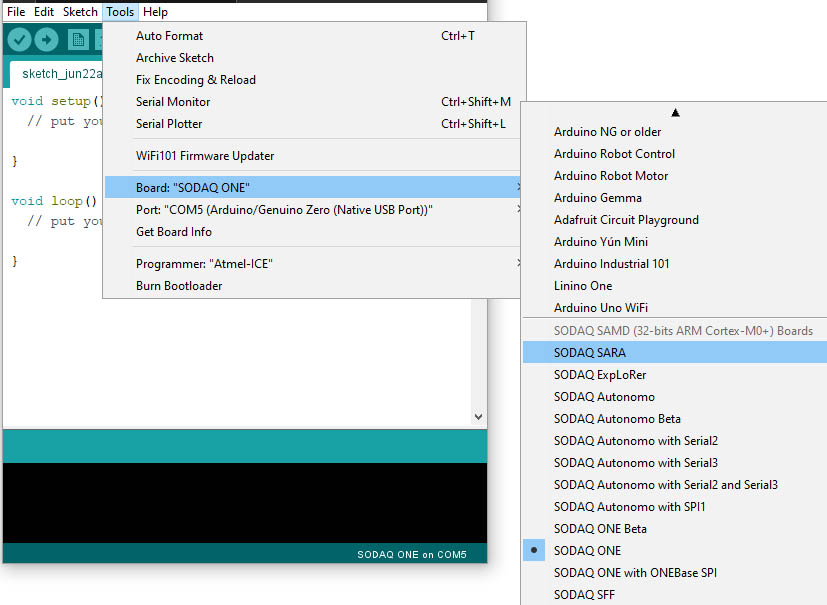Launch WiFi101 Firmware Updater

pos(204,156)
